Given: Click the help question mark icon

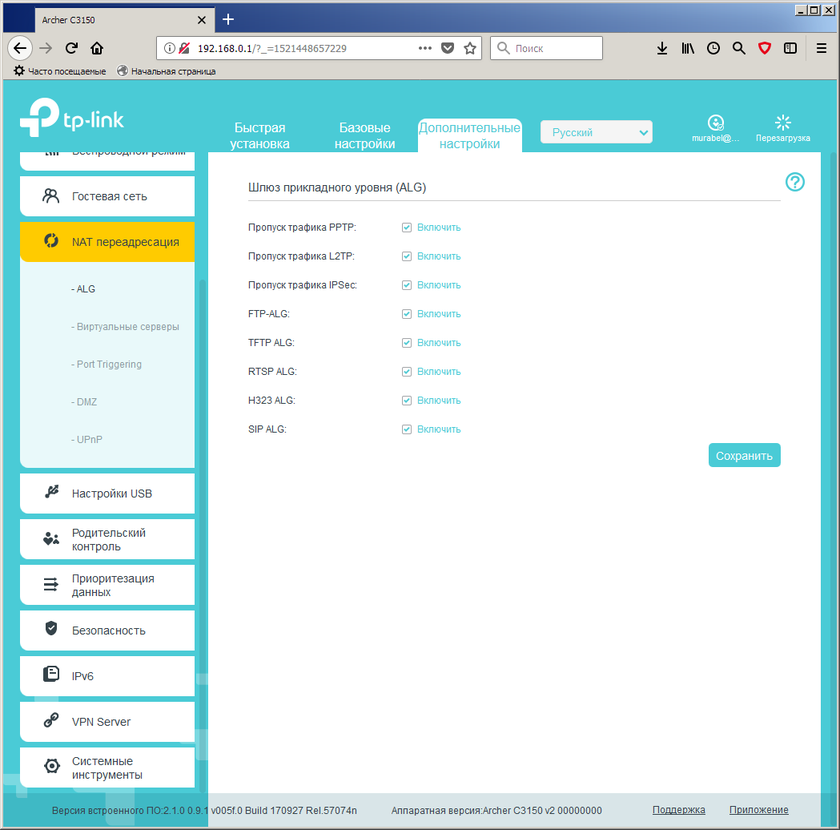Looking at the screenshot, I should [x=795, y=182].
